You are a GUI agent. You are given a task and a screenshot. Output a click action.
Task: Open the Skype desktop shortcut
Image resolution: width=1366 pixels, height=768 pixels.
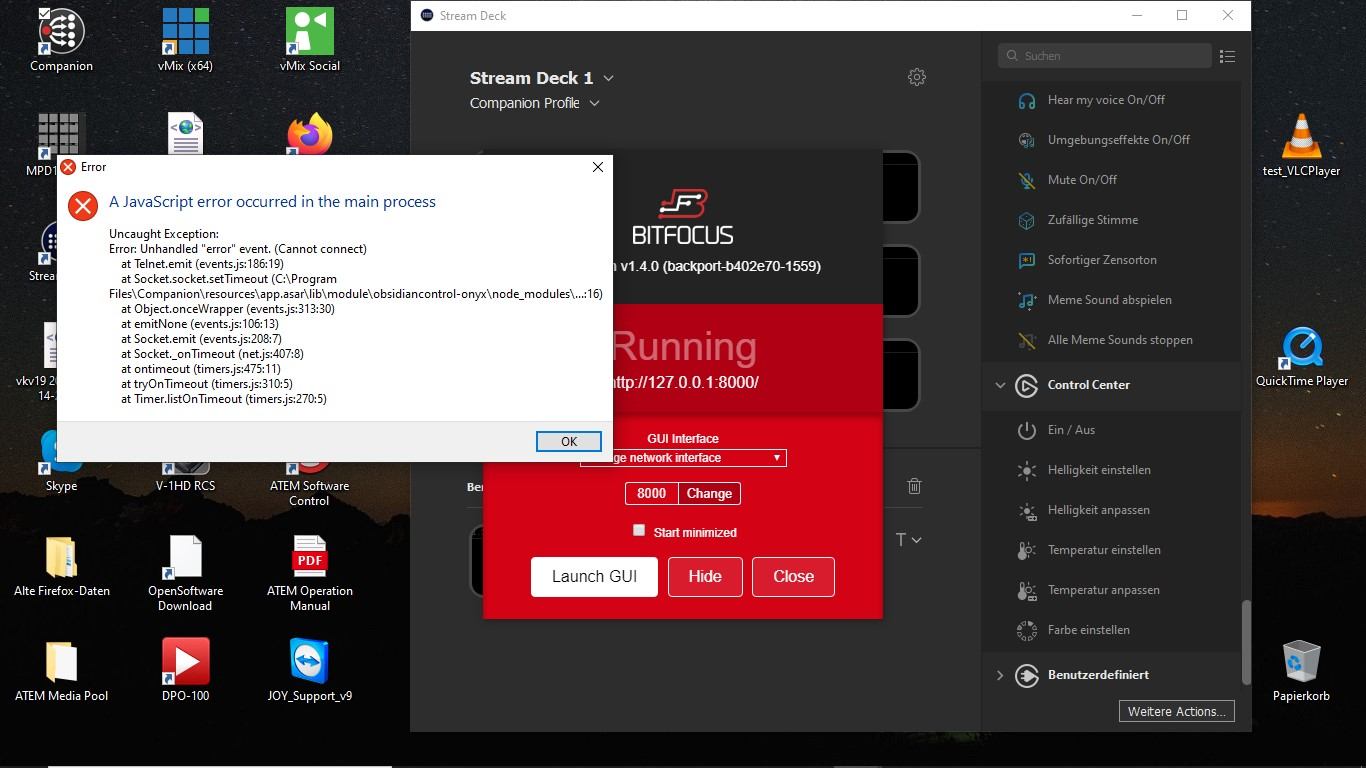61,461
